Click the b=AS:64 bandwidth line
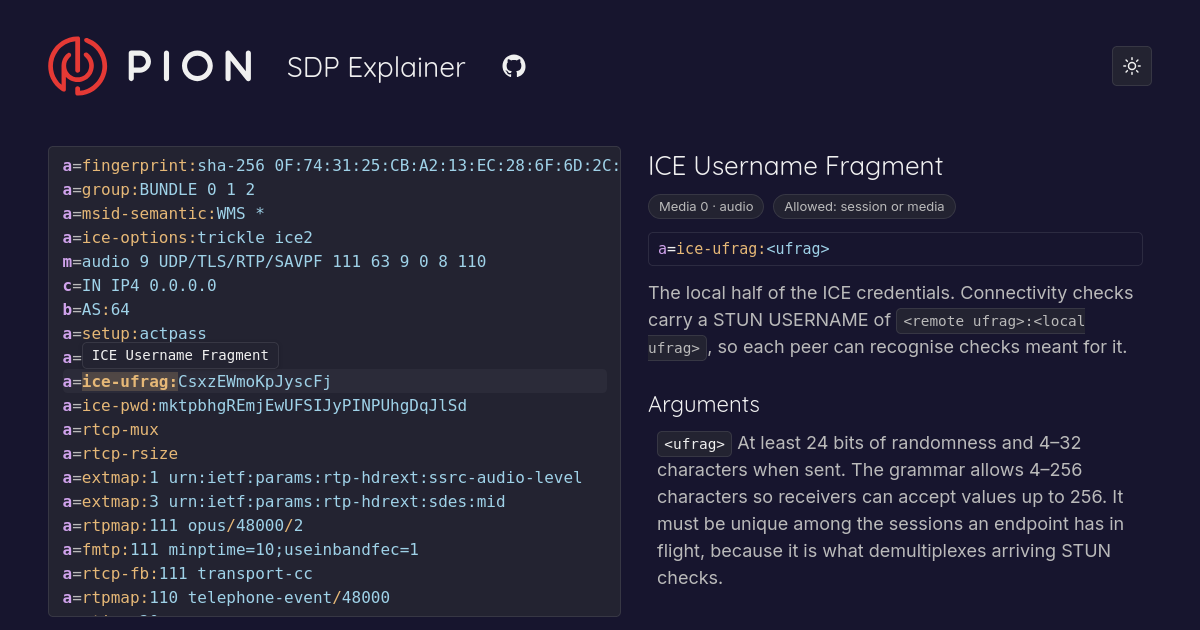1200x630 pixels. [96, 309]
